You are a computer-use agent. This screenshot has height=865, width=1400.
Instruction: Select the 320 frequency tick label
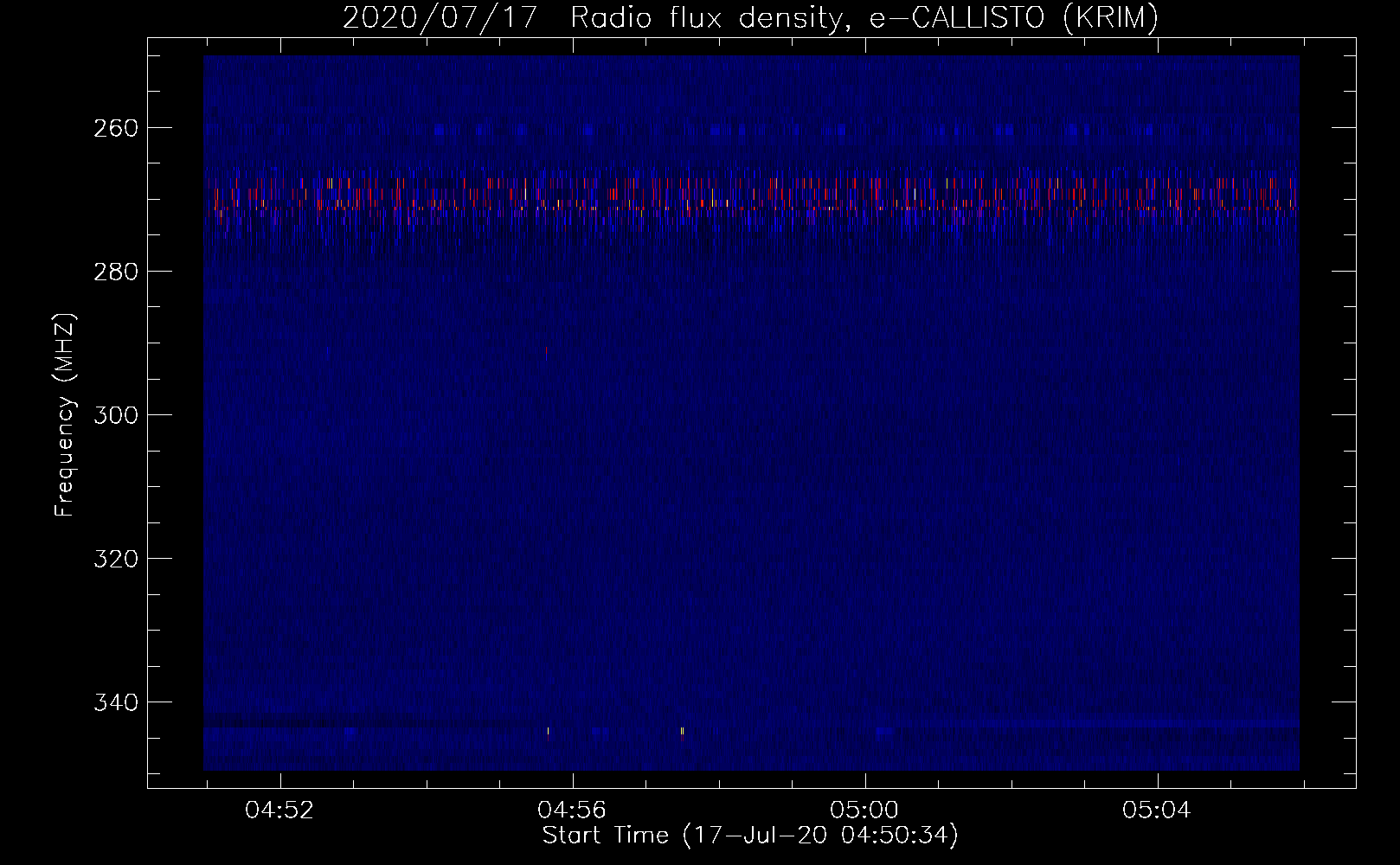pyautogui.click(x=114, y=558)
